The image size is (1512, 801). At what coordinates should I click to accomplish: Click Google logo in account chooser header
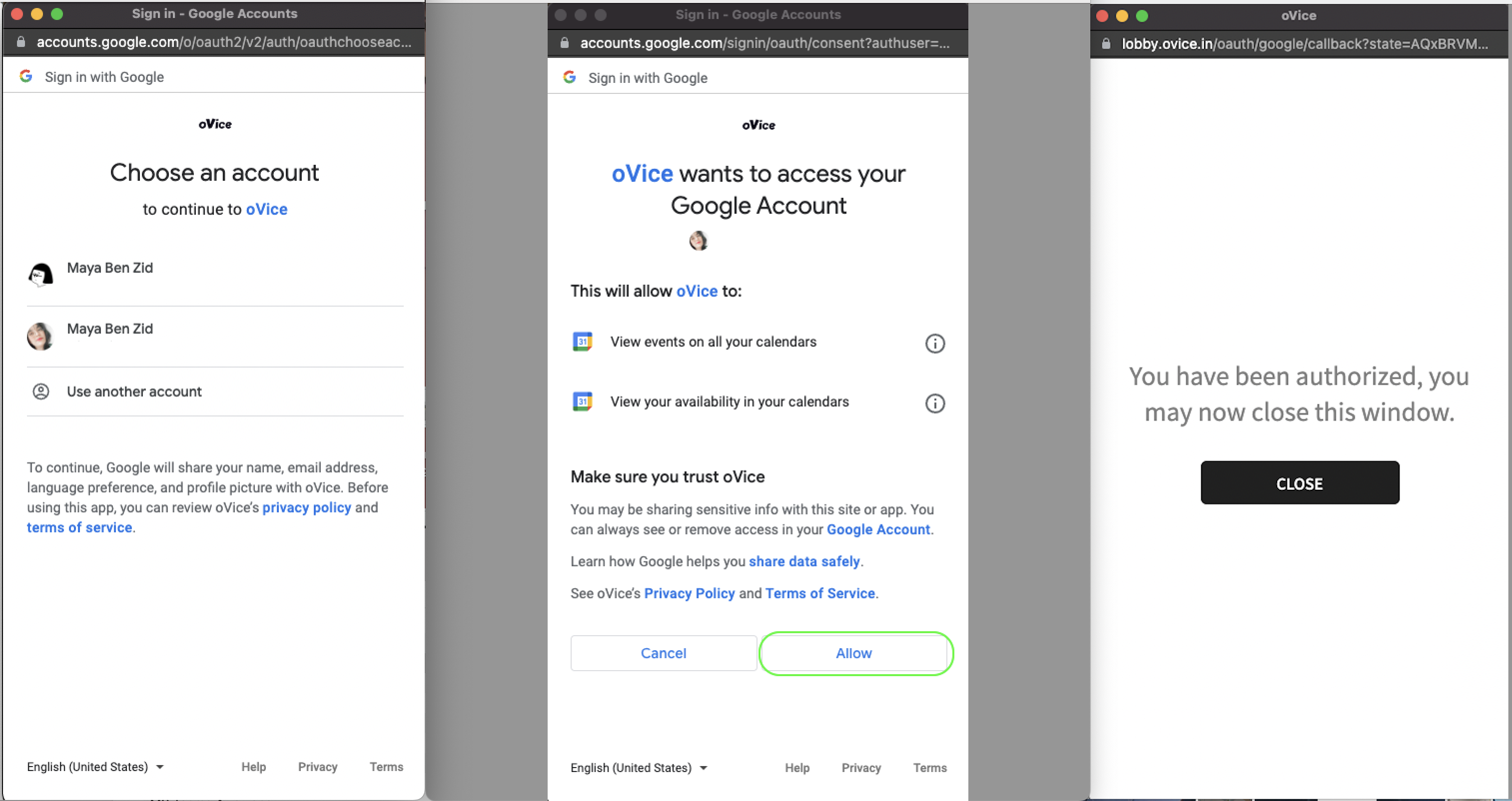(x=26, y=76)
